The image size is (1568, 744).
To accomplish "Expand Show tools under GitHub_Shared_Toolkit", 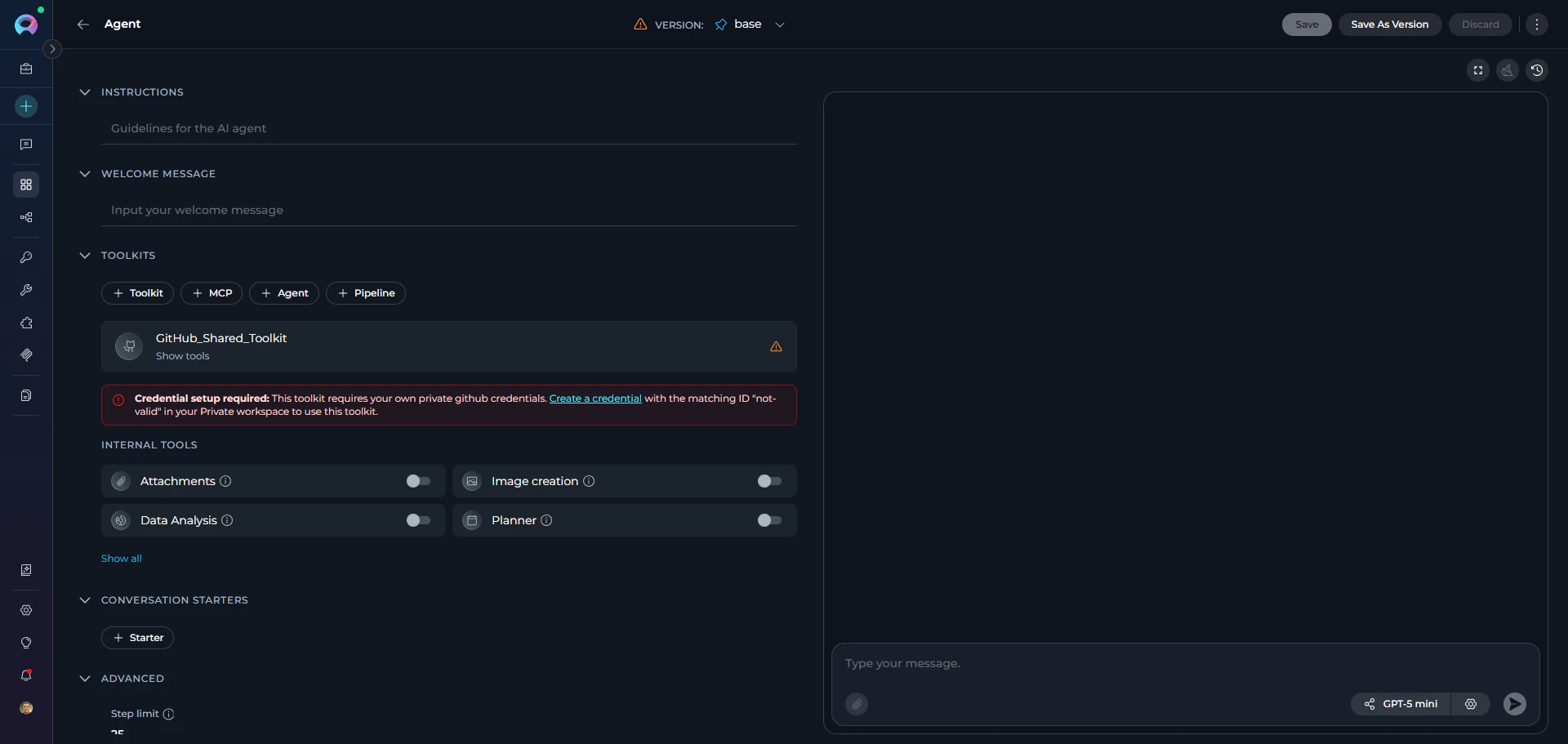I will pos(182,356).
